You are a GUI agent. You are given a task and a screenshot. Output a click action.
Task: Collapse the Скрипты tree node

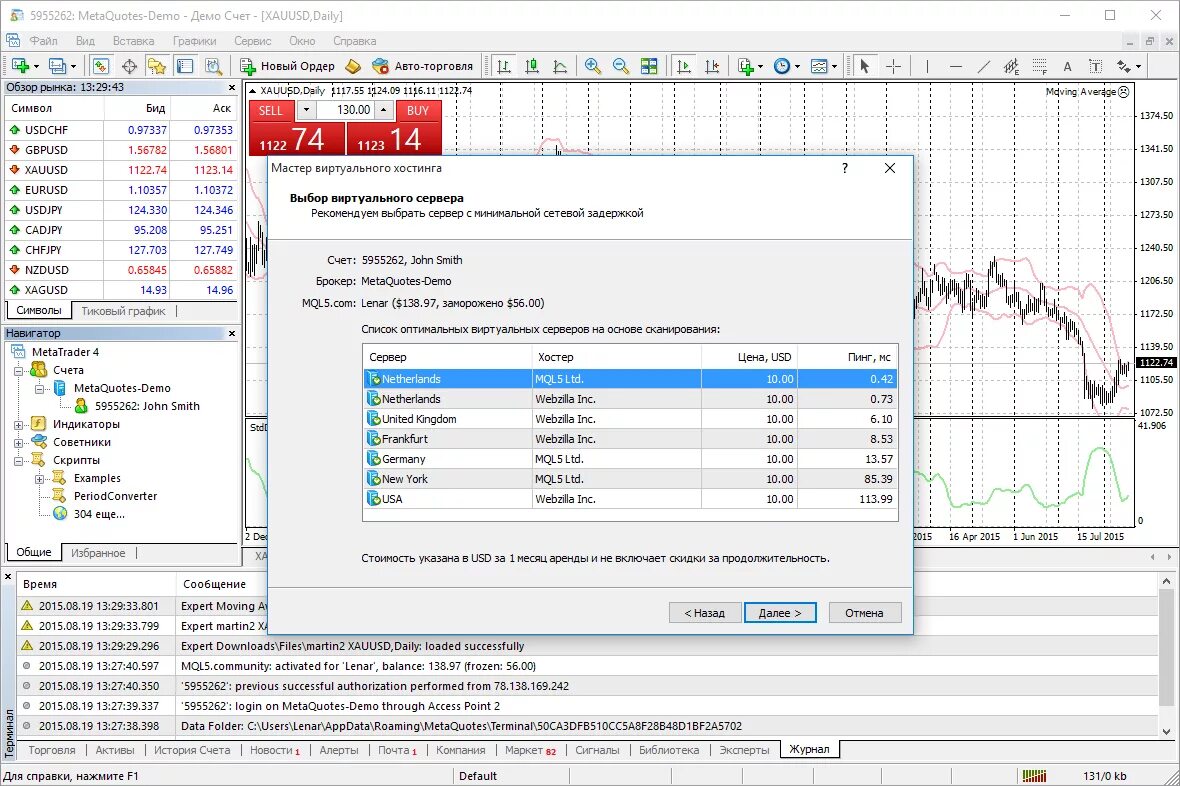[x=19, y=461]
